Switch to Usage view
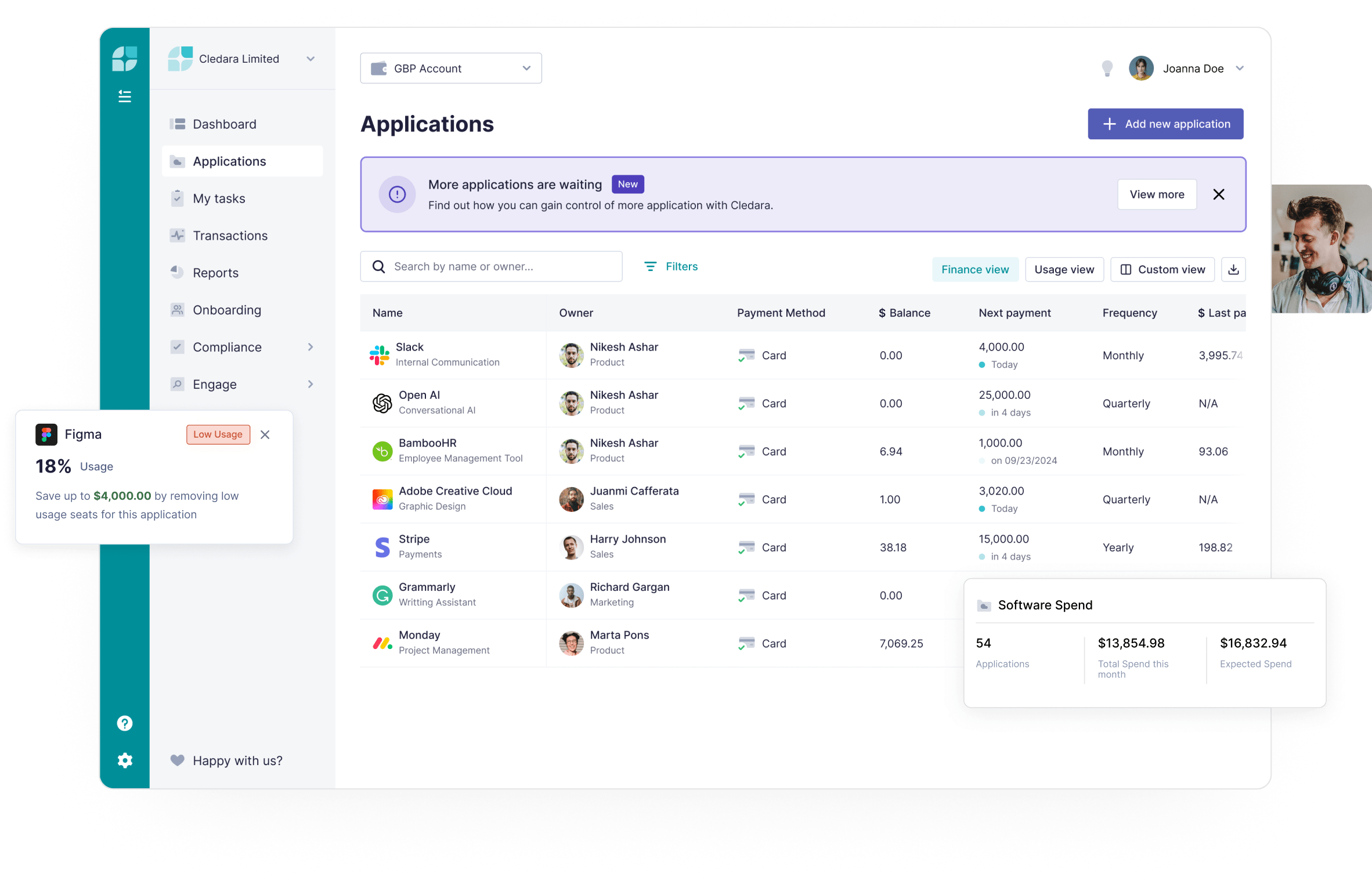The height and width of the screenshot is (884, 1372). pyautogui.click(x=1064, y=269)
